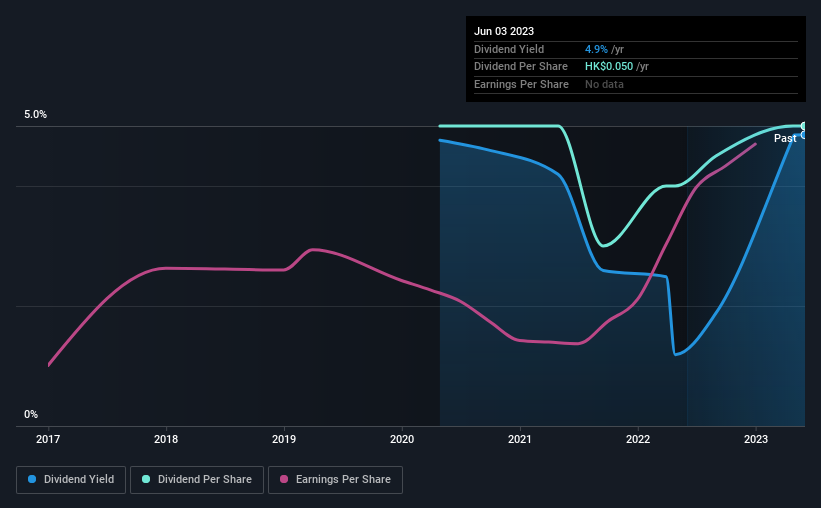Click the blue Dividend Yield legend dot
The width and height of the screenshot is (821, 508).
32,479
